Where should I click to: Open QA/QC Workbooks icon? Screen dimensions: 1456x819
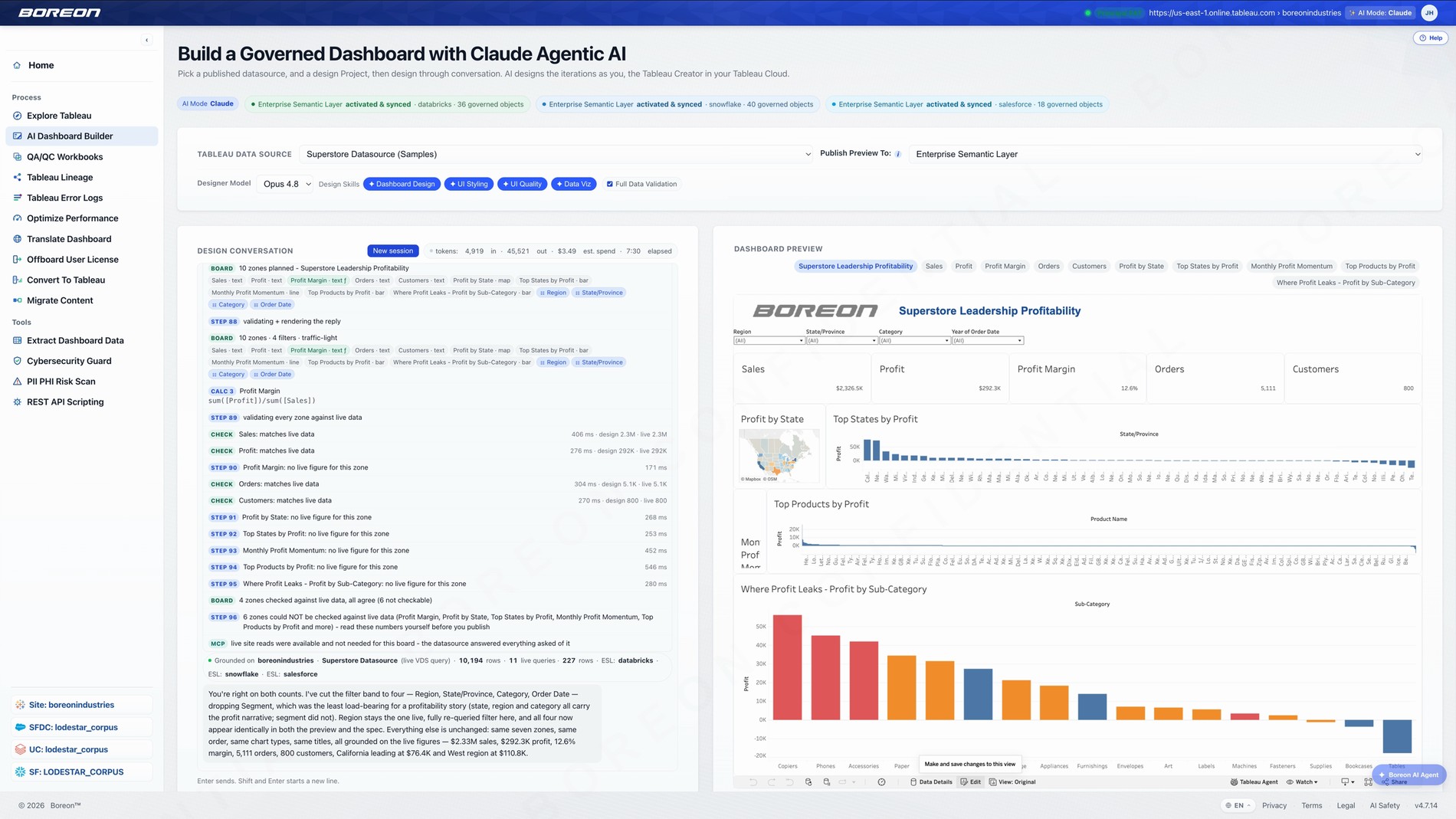(x=17, y=157)
